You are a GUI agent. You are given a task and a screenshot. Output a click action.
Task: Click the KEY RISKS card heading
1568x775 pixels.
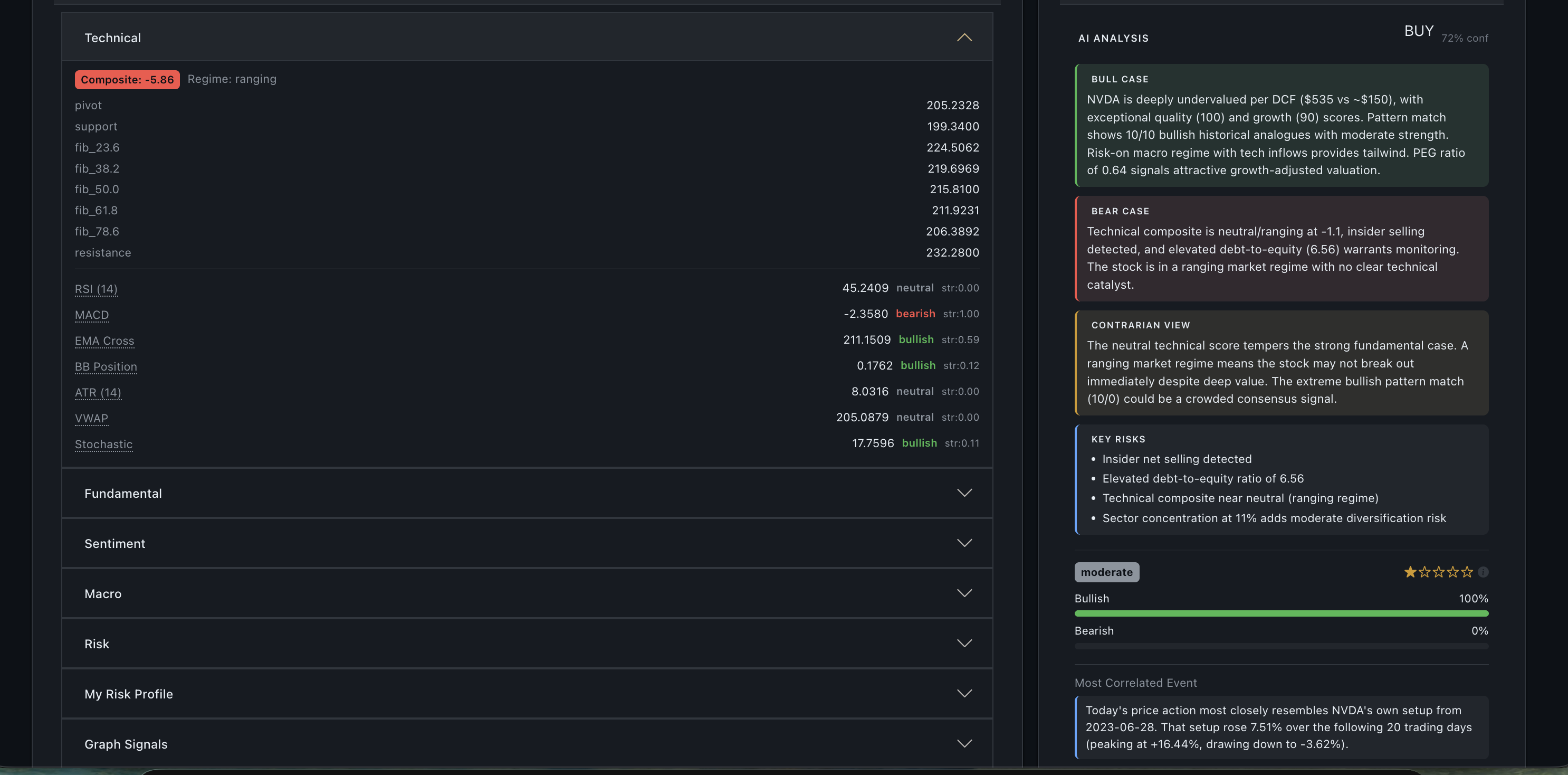pos(1118,439)
